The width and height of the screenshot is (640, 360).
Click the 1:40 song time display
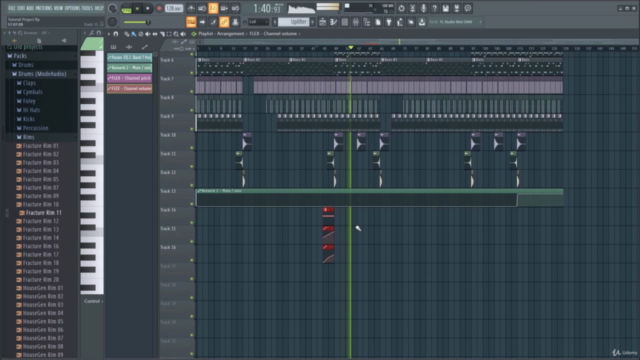click(267, 8)
